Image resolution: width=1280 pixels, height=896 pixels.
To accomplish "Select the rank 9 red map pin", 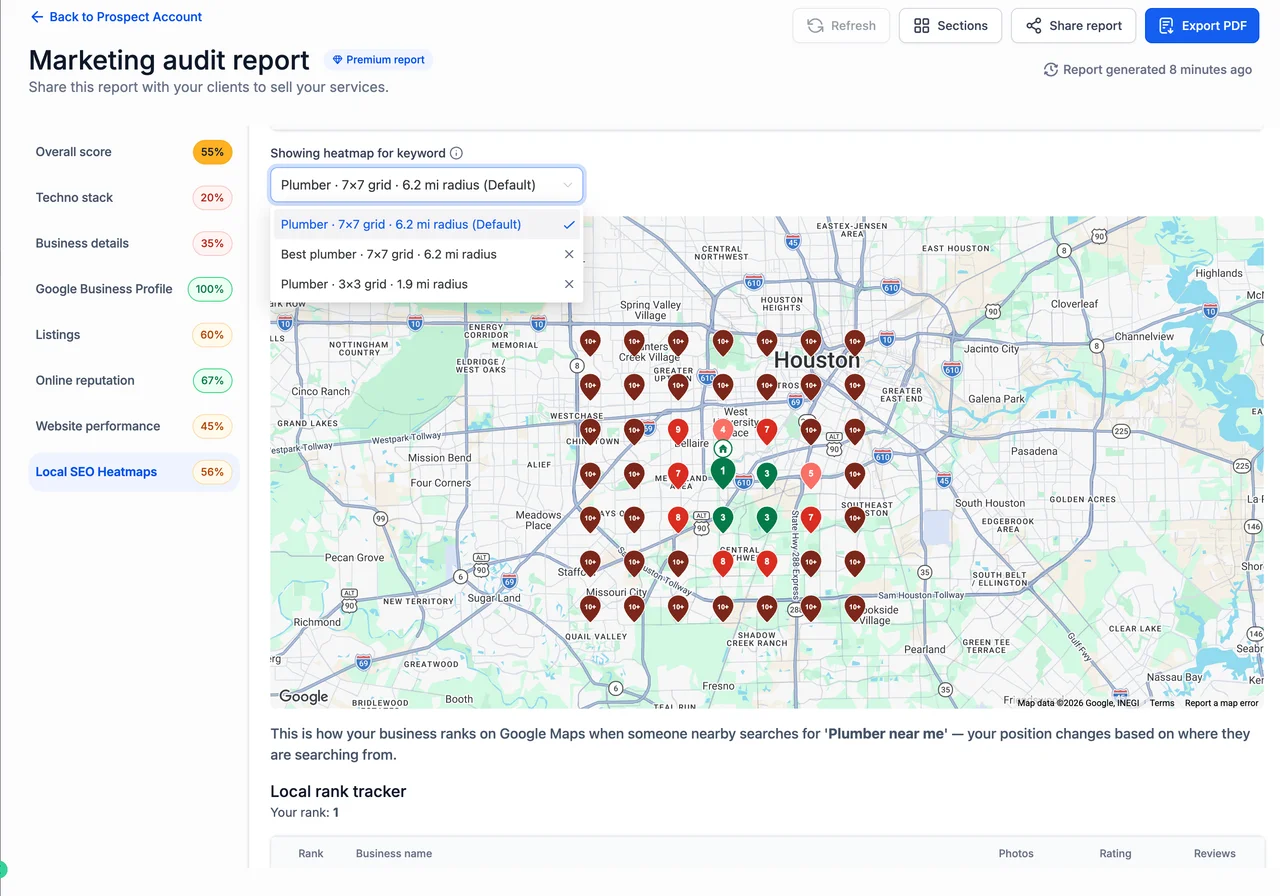I will [678, 431].
